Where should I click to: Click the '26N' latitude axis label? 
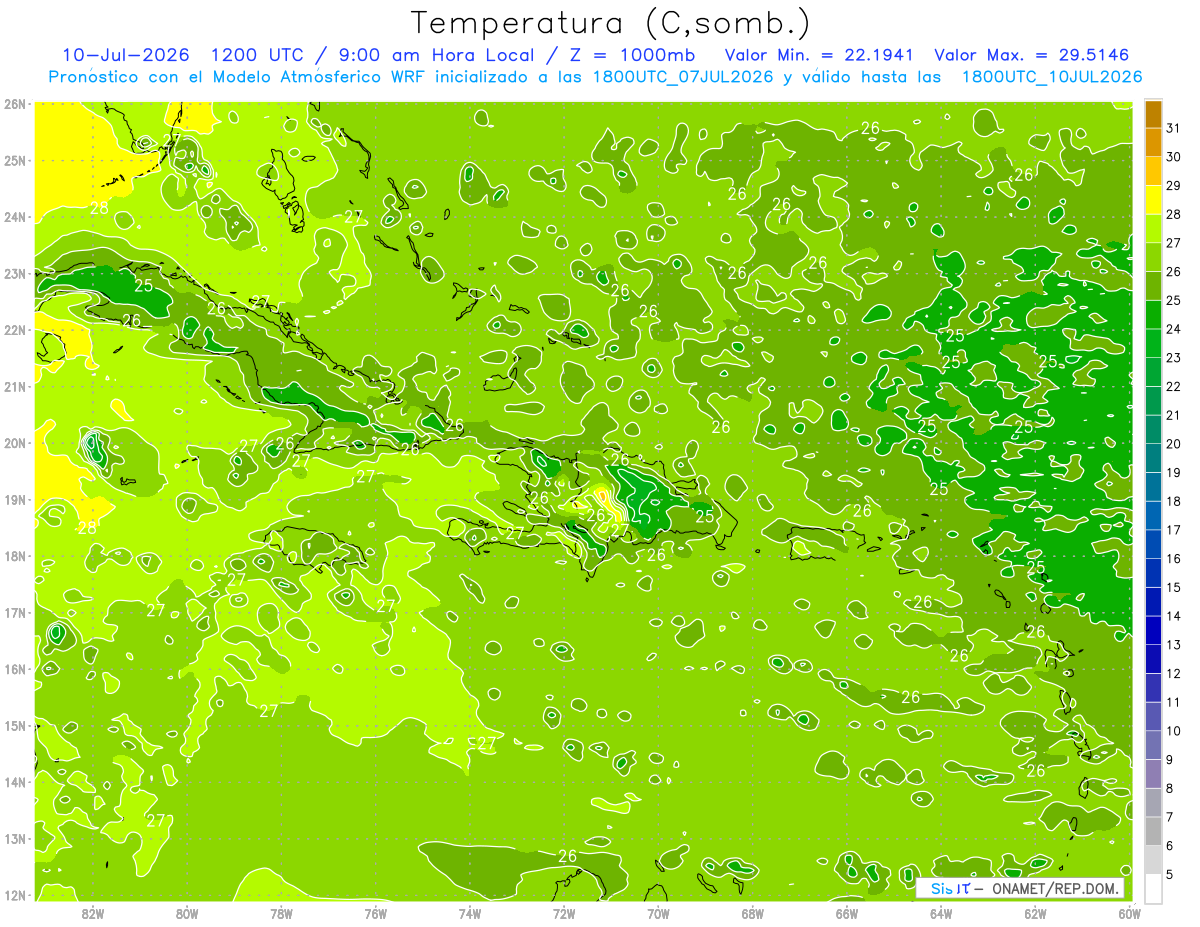point(15,104)
